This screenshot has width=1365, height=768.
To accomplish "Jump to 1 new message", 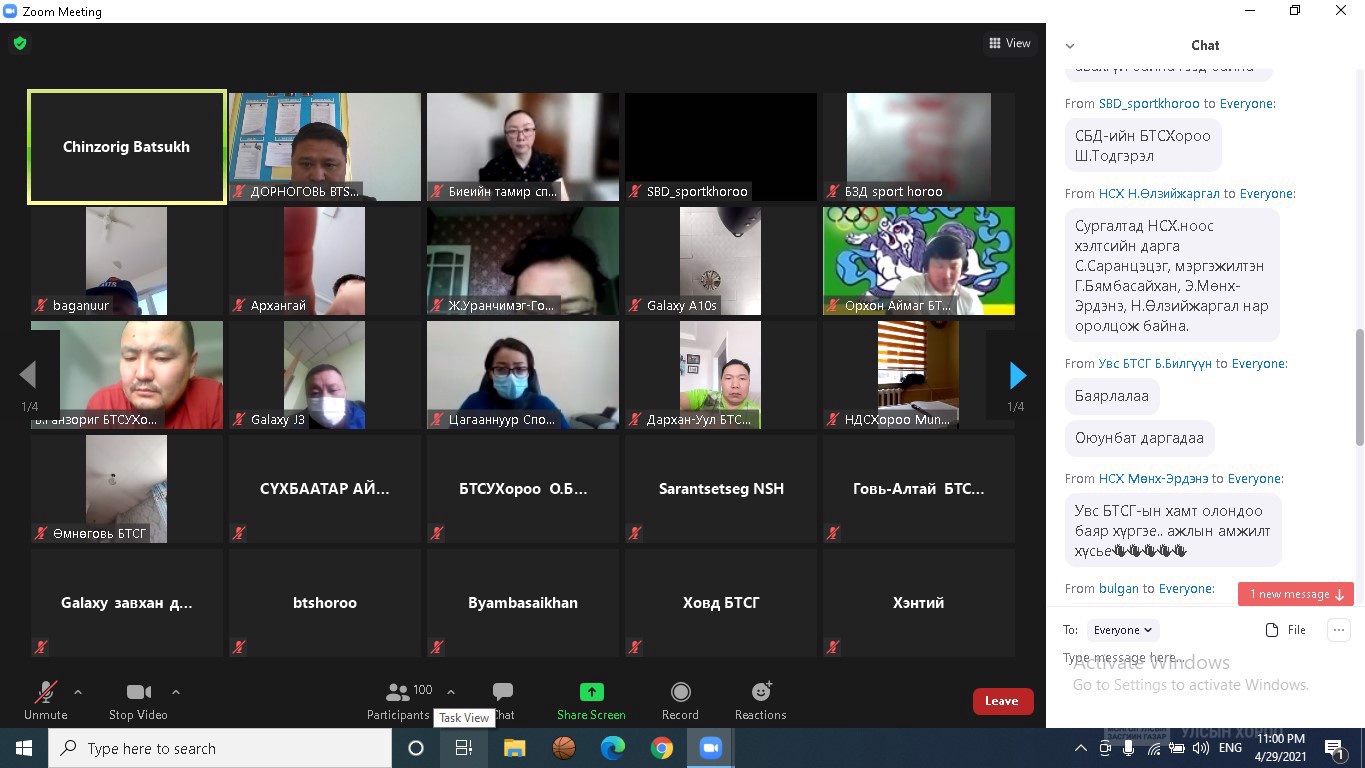I will click(x=1296, y=594).
